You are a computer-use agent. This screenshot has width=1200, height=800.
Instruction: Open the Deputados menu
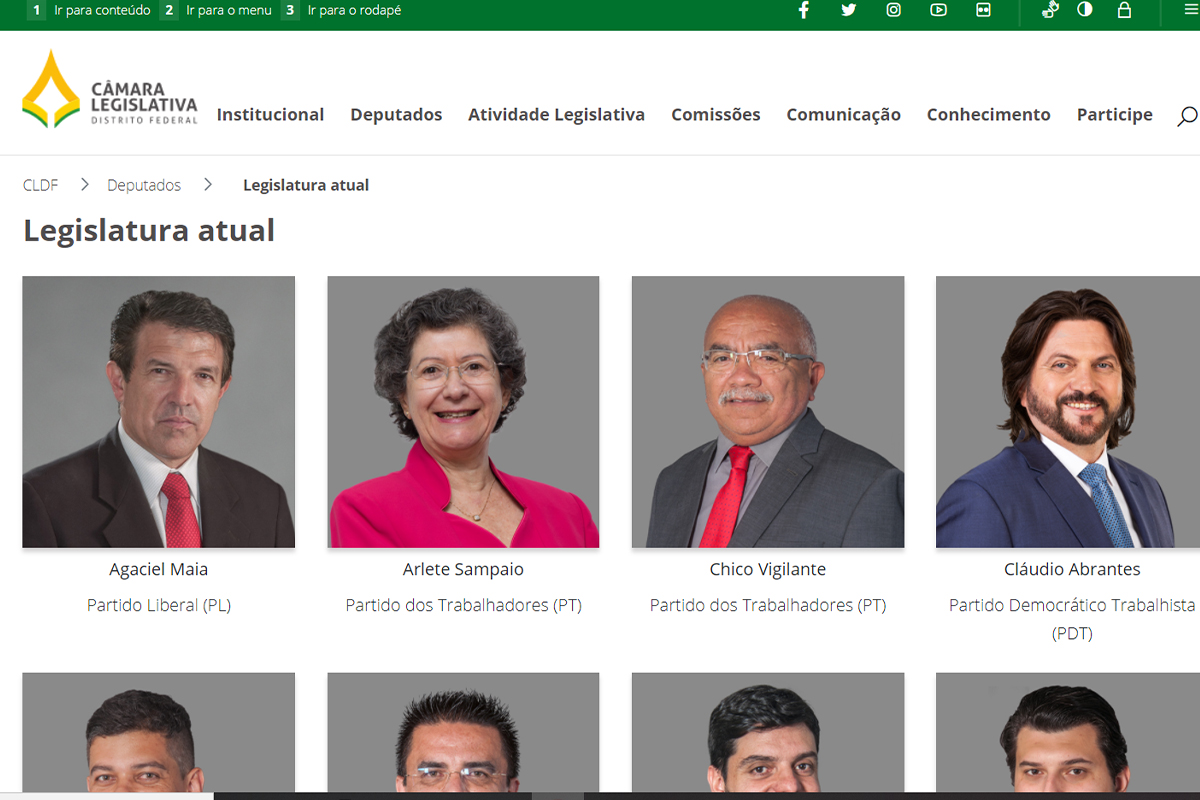[396, 115]
